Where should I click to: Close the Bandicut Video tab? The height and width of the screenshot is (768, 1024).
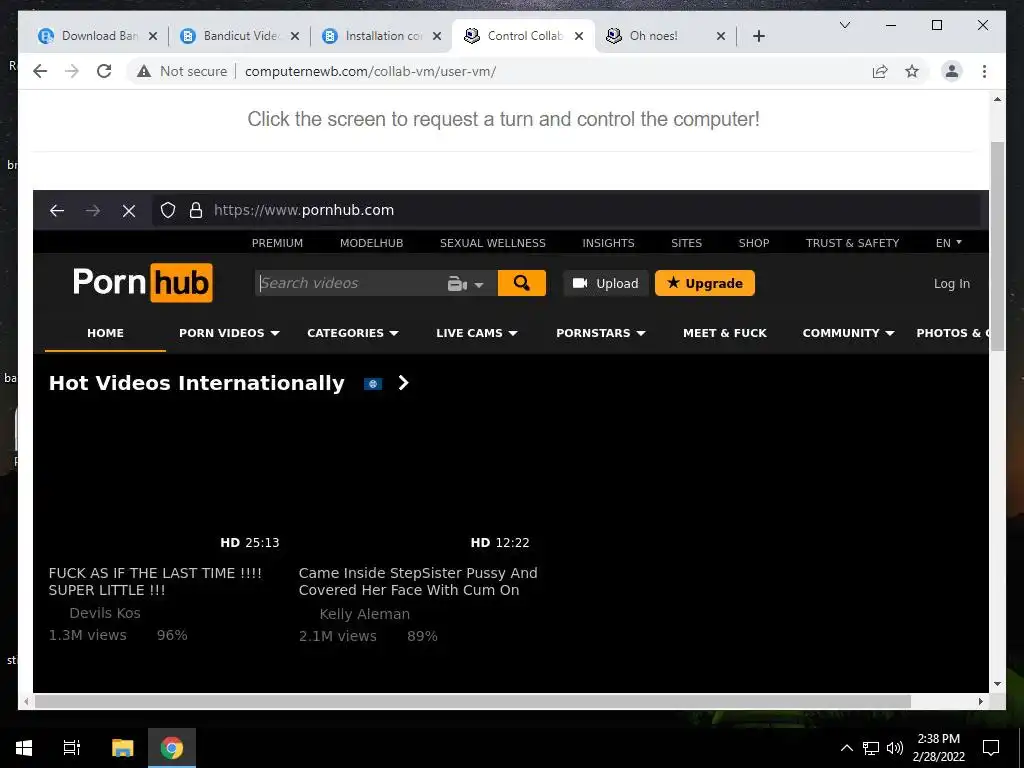[295, 36]
